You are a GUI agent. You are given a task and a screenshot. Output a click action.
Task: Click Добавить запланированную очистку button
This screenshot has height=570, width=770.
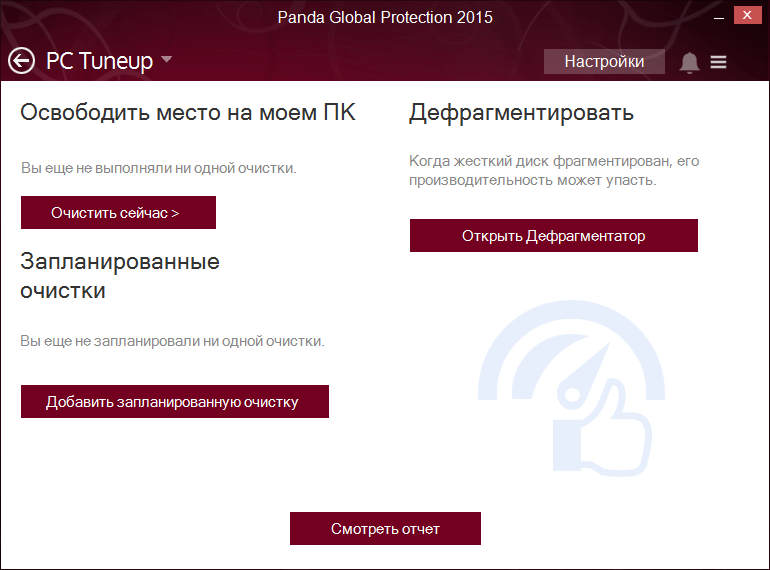pos(175,402)
